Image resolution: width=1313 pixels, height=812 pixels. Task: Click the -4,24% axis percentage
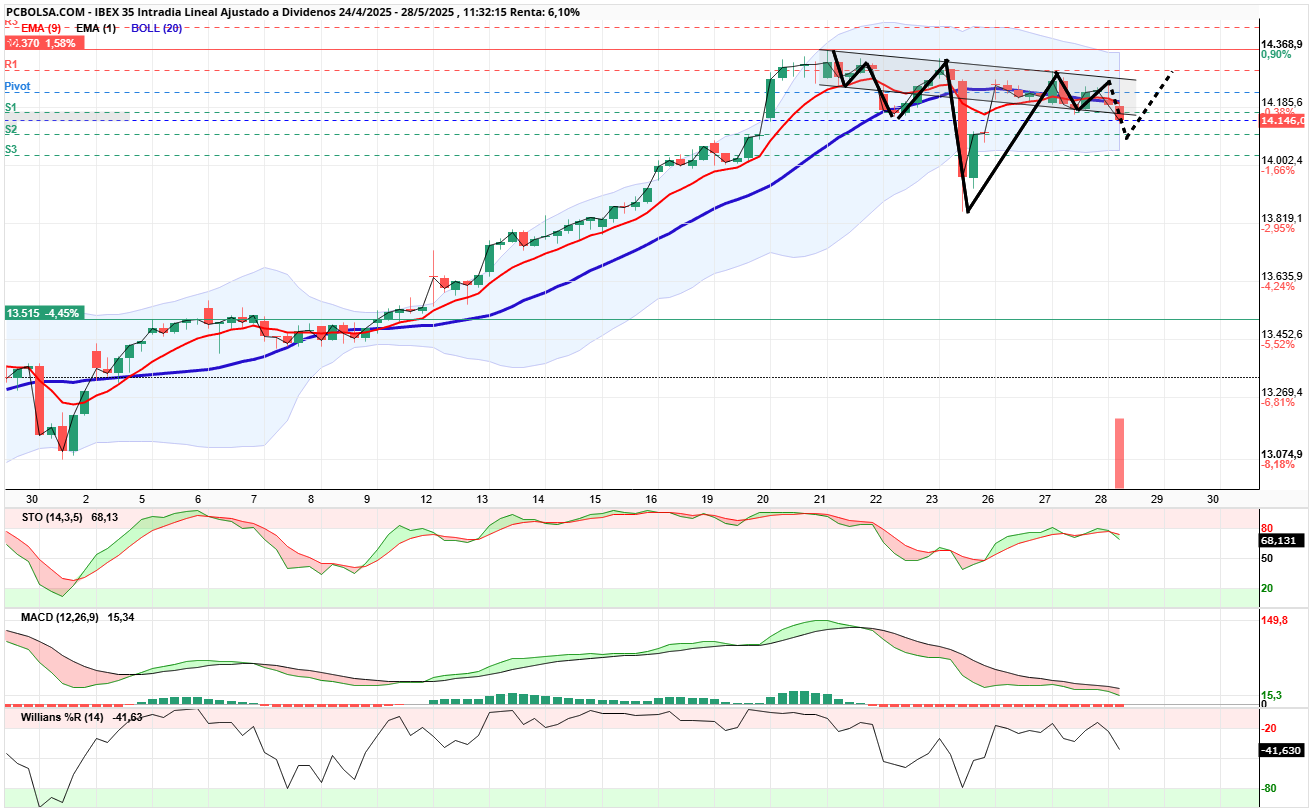(x=1278, y=287)
